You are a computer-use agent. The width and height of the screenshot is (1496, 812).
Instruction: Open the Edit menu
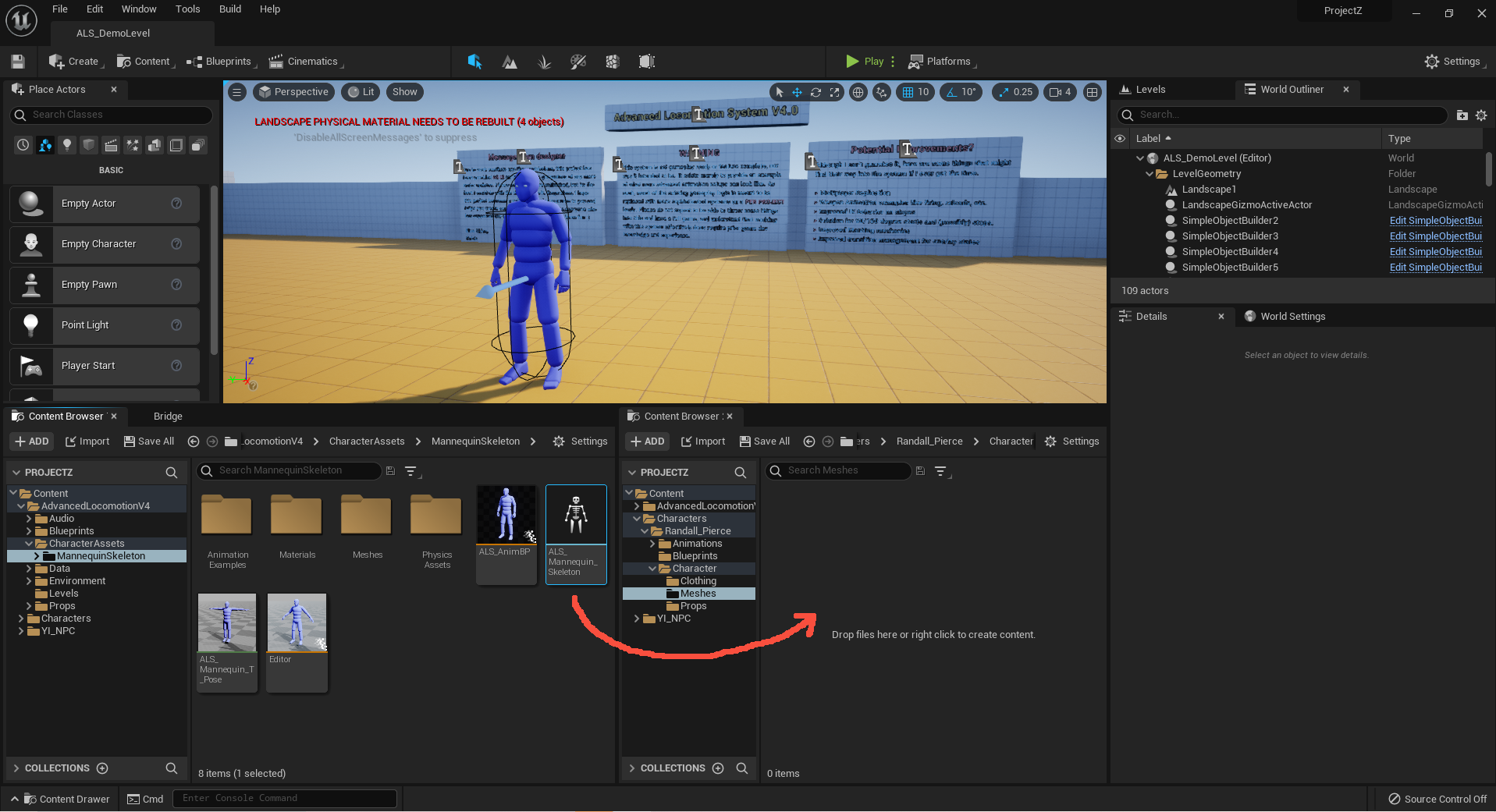pos(94,9)
